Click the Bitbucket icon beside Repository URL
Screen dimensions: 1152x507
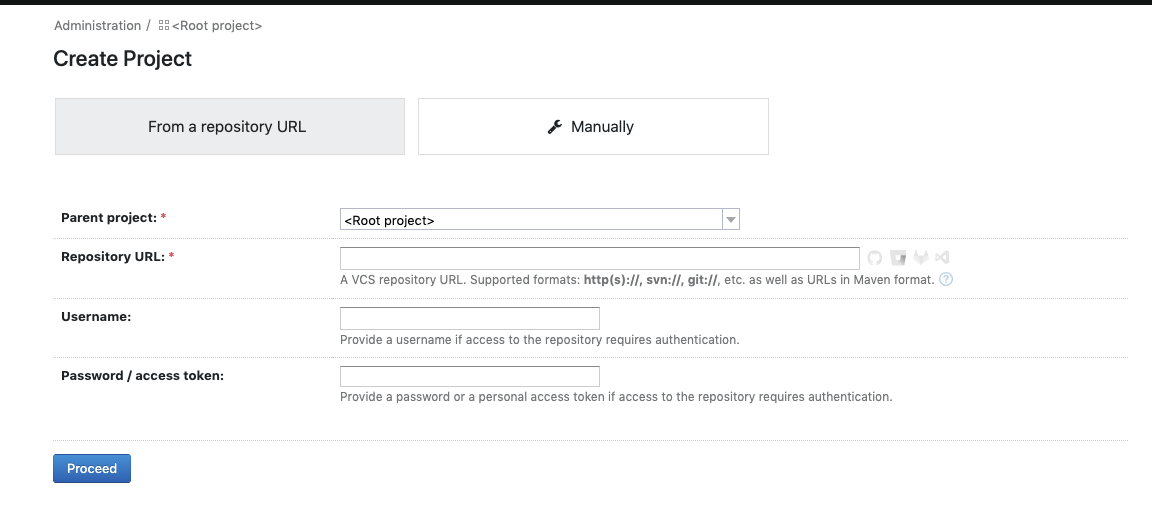tap(898, 258)
